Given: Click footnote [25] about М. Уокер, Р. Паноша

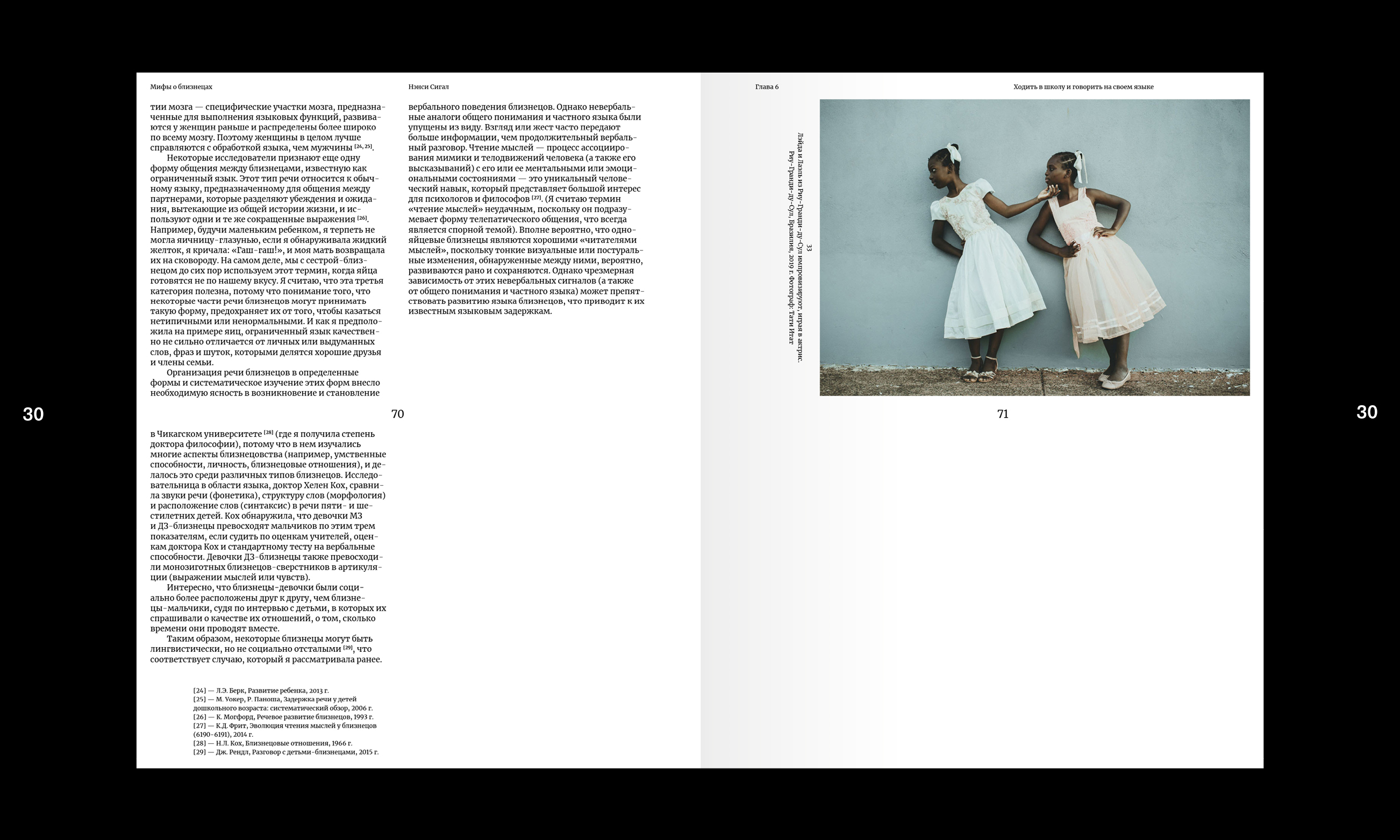Looking at the screenshot, I should tap(282, 703).
